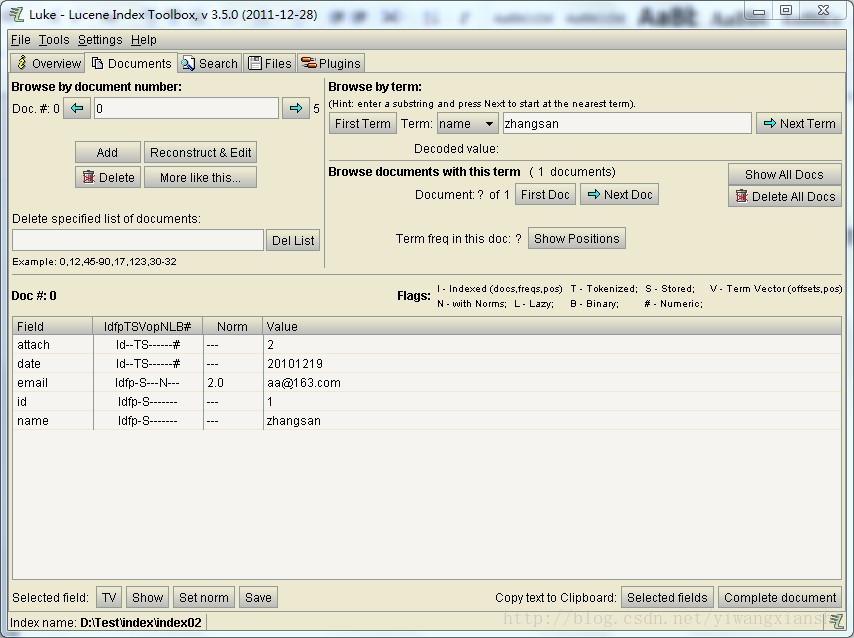Click the Add document button
The image size is (854, 638).
pyautogui.click(x=108, y=153)
